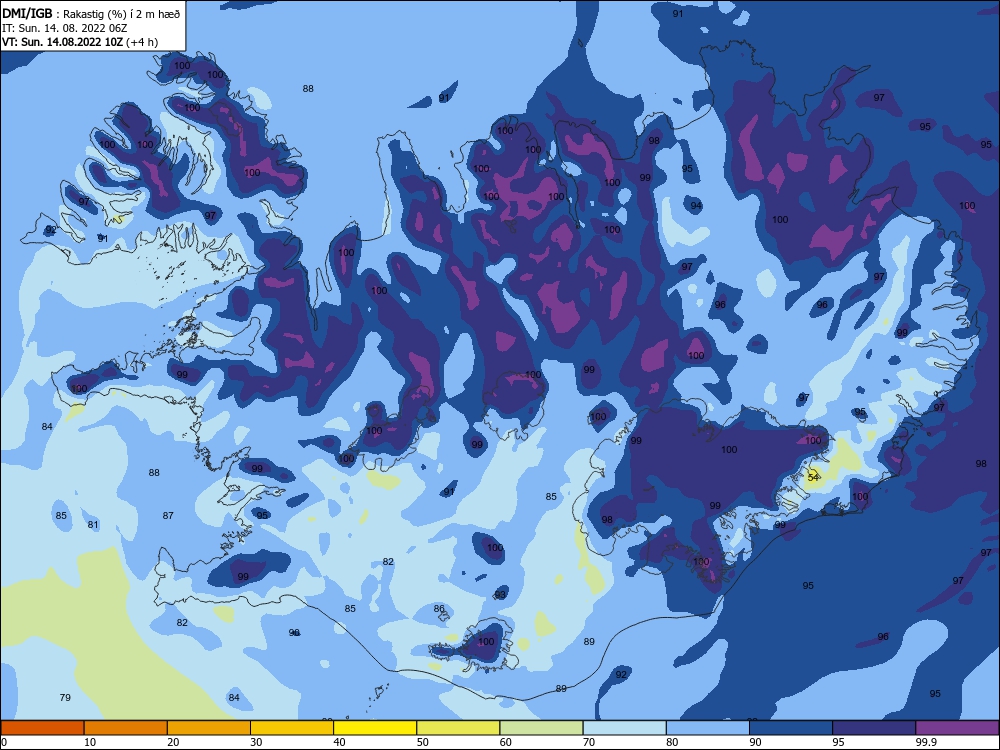This screenshot has width=1000, height=750.
Task: Pick the pale yellow 50–60 legend swatch
Action: pyautogui.click(x=458, y=728)
